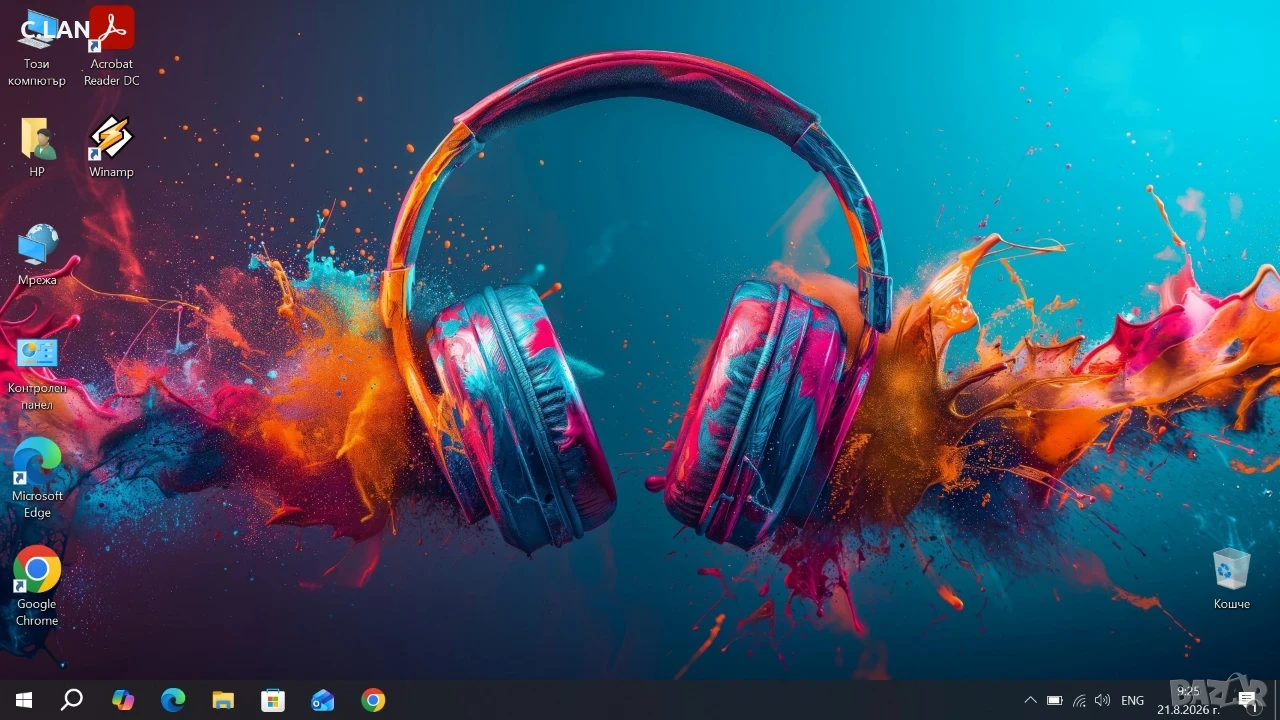Open Контролен панел desktop icon
This screenshot has height=720, width=1280.
pyautogui.click(x=37, y=372)
